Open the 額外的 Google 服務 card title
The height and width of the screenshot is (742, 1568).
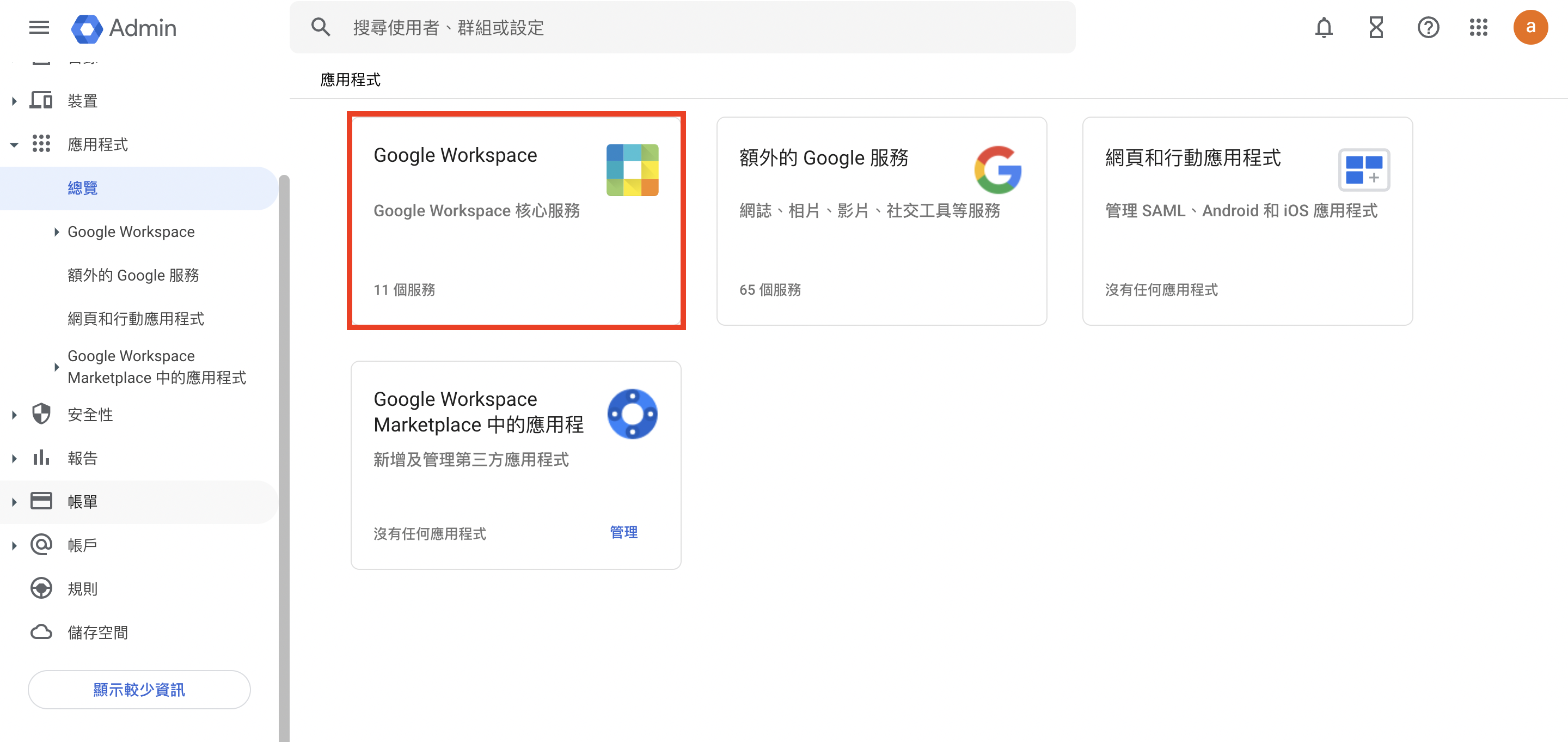pyautogui.click(x=824, y=158)
